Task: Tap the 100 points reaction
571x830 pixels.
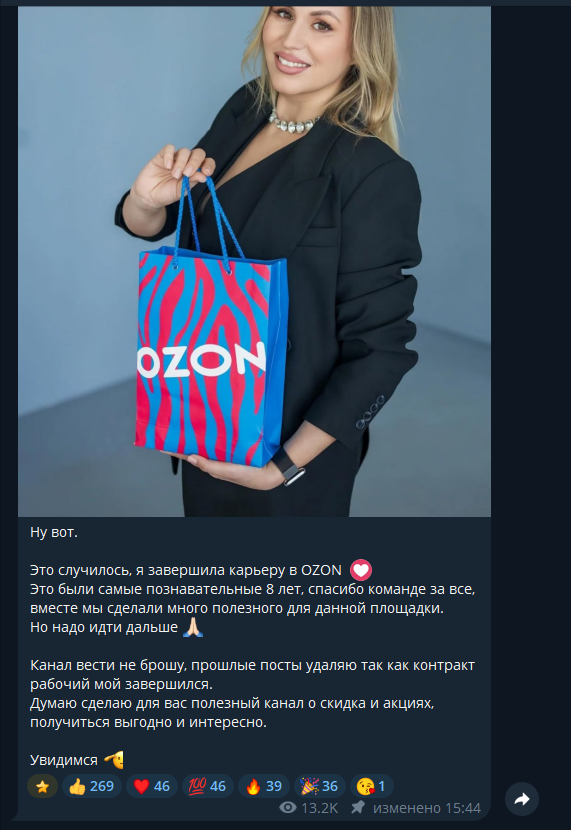Action: coord(207,786)
